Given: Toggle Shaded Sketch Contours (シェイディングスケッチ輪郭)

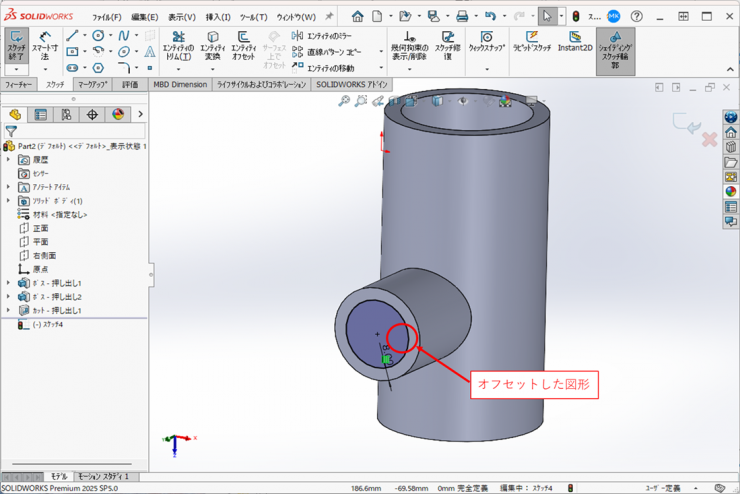Looking at the screenshot, I should (x=615, y=47).
